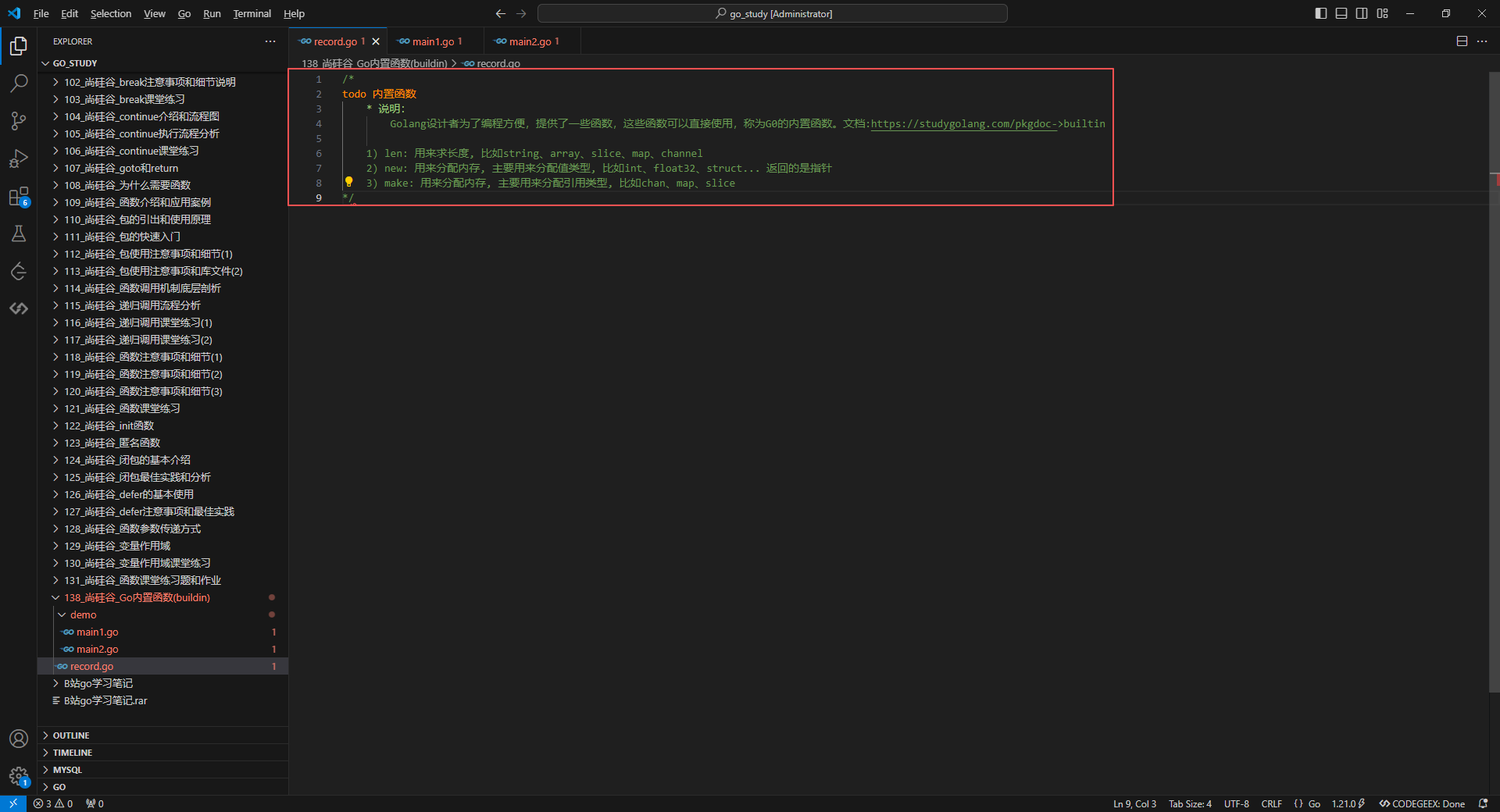The height and width of the screenshot is (812, 1500).
Task: Open the Selection menu
Action: pos(111,13)
